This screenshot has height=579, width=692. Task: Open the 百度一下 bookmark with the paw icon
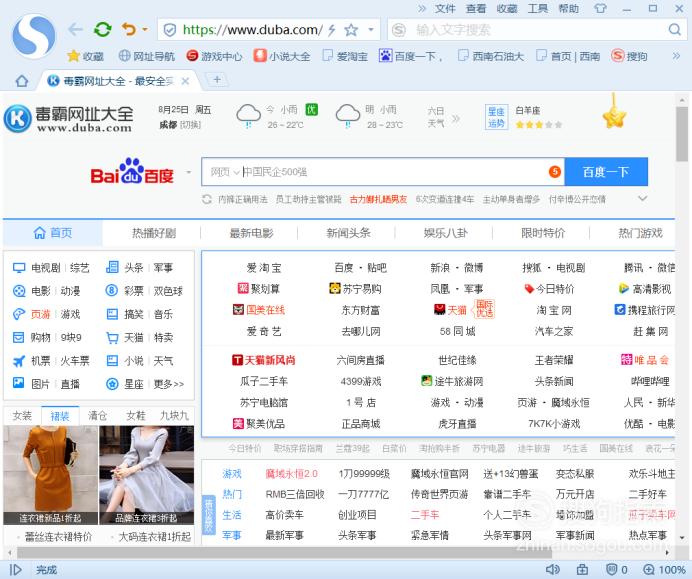411,56
